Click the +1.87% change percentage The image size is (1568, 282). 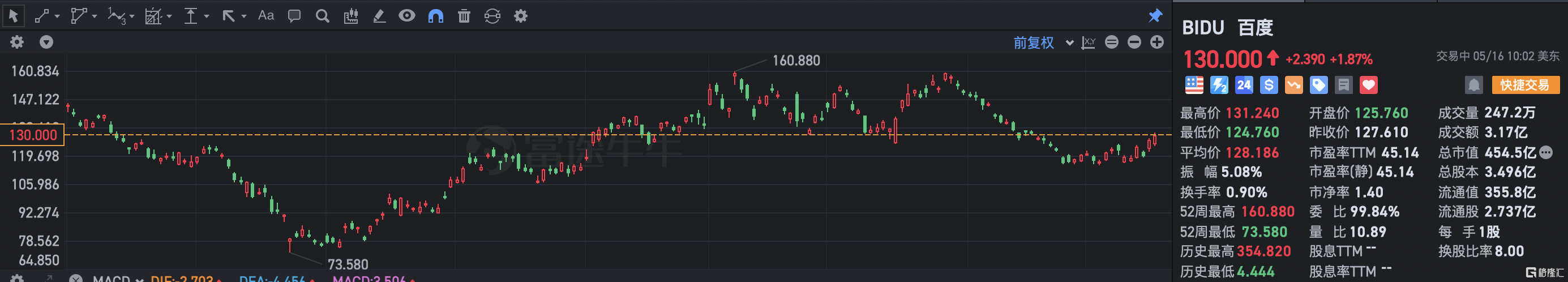point(1351,59)
